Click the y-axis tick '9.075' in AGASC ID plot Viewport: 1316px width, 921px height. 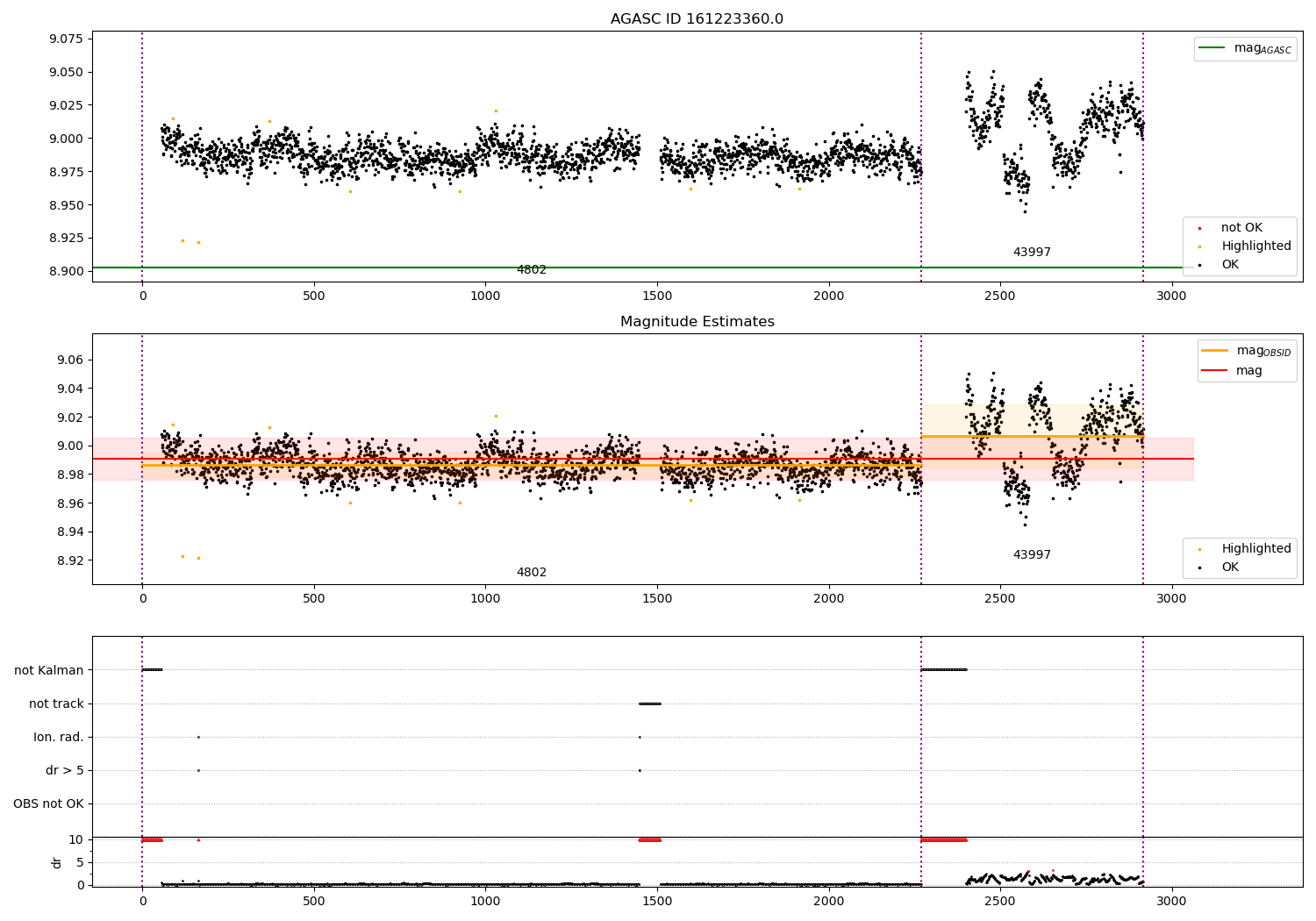click(x=66, y=39)
